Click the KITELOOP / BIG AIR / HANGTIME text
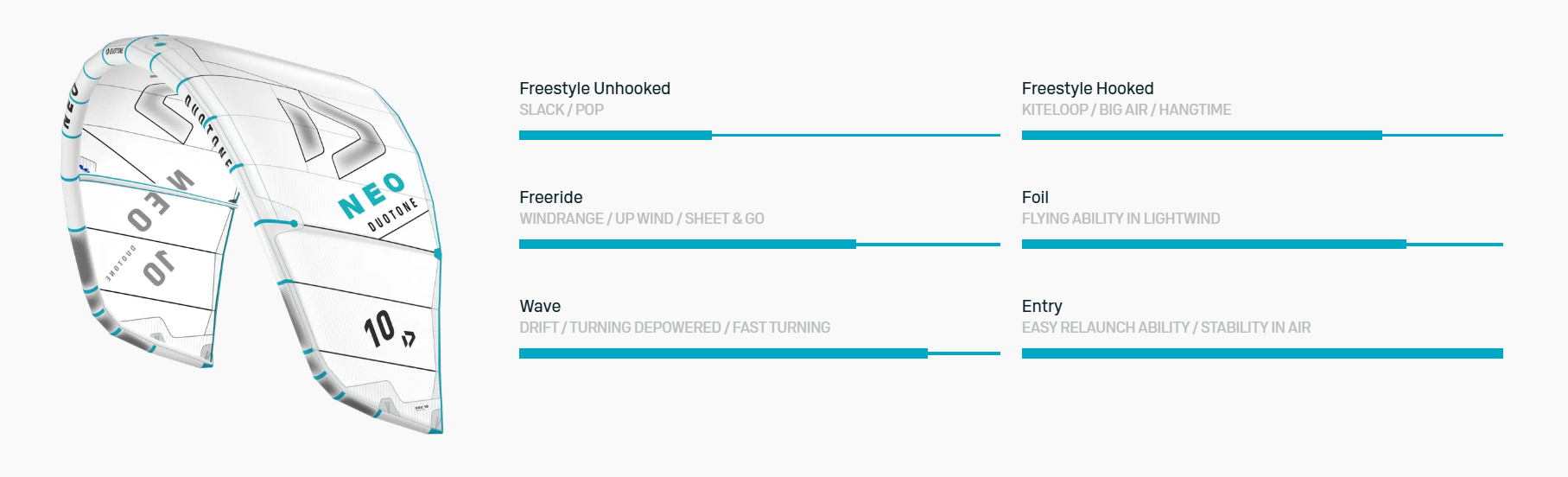This screenshot has height=477, width=1568. [x=1126, y=110]
